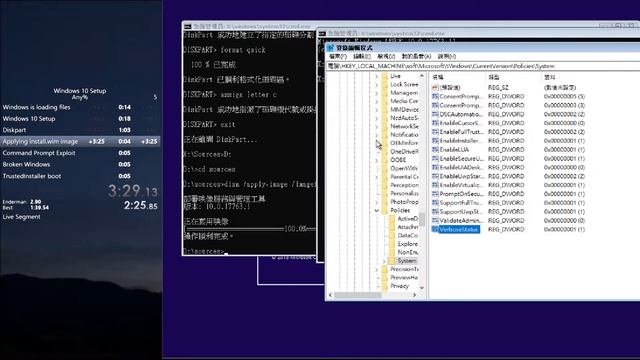Click the front Command Prompt window title bar
This screenshot has height=360, width=640.
(478, 33)
